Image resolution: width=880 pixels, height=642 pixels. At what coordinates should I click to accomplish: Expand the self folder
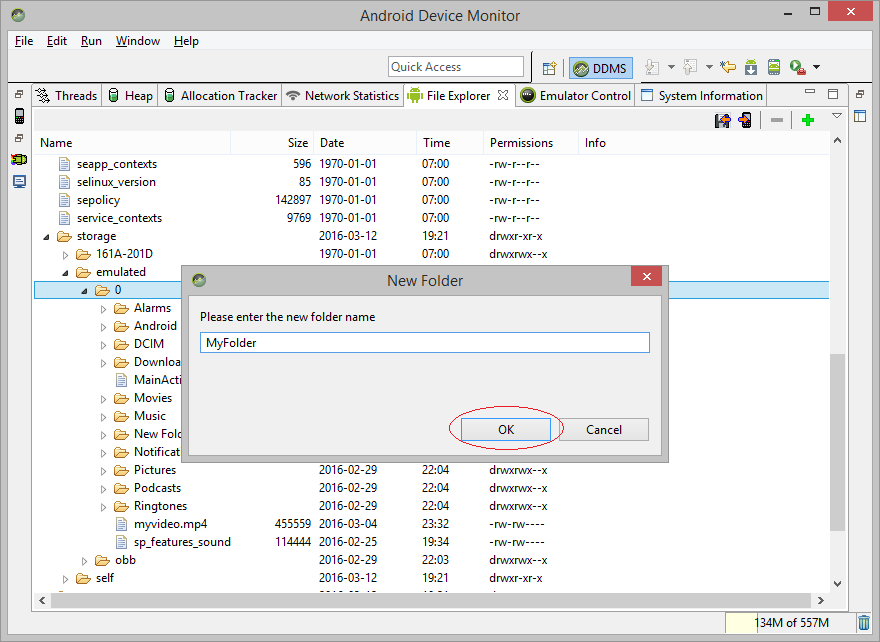[x=66, y=579]
